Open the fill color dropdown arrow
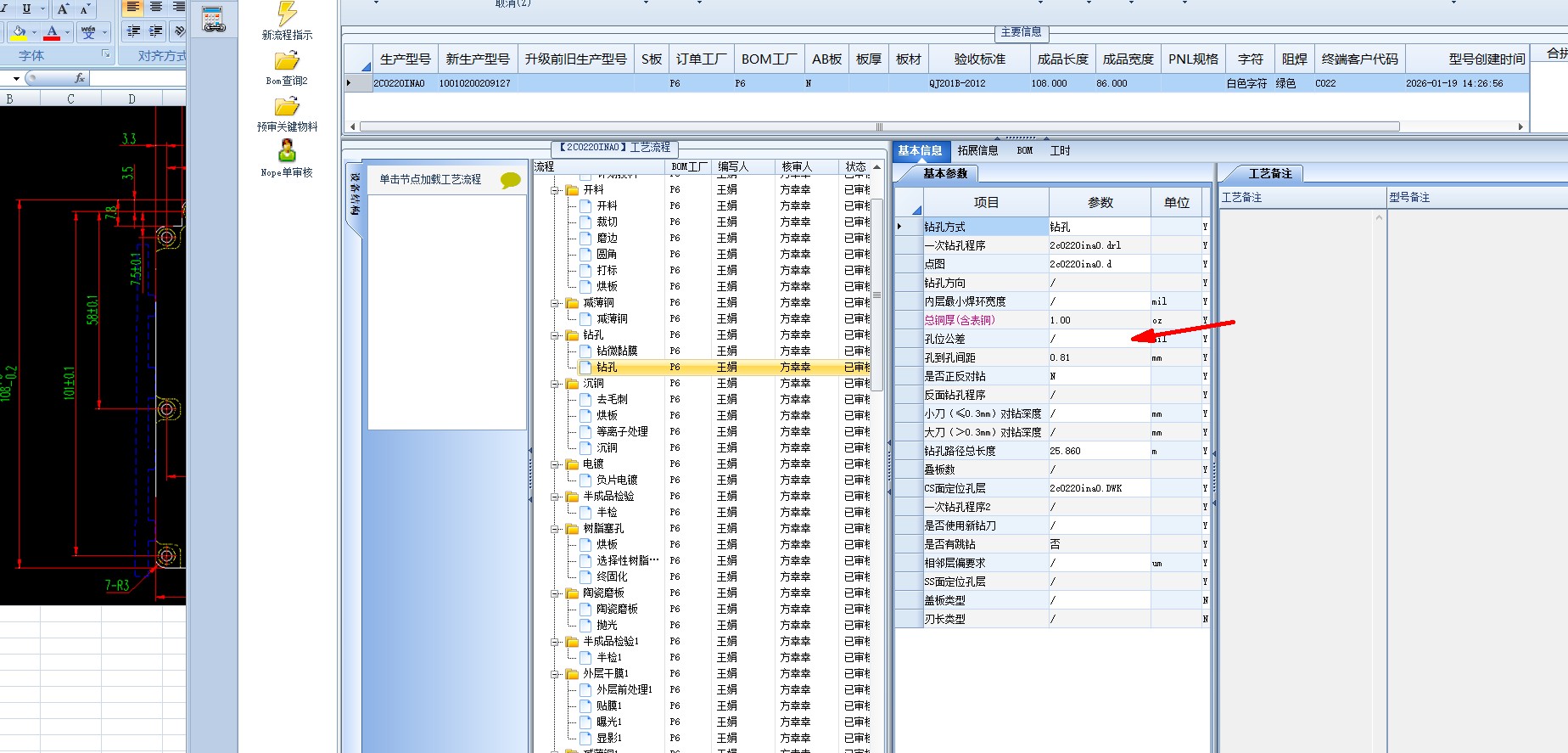1568x753 pixels. click(x=34, y=33)
